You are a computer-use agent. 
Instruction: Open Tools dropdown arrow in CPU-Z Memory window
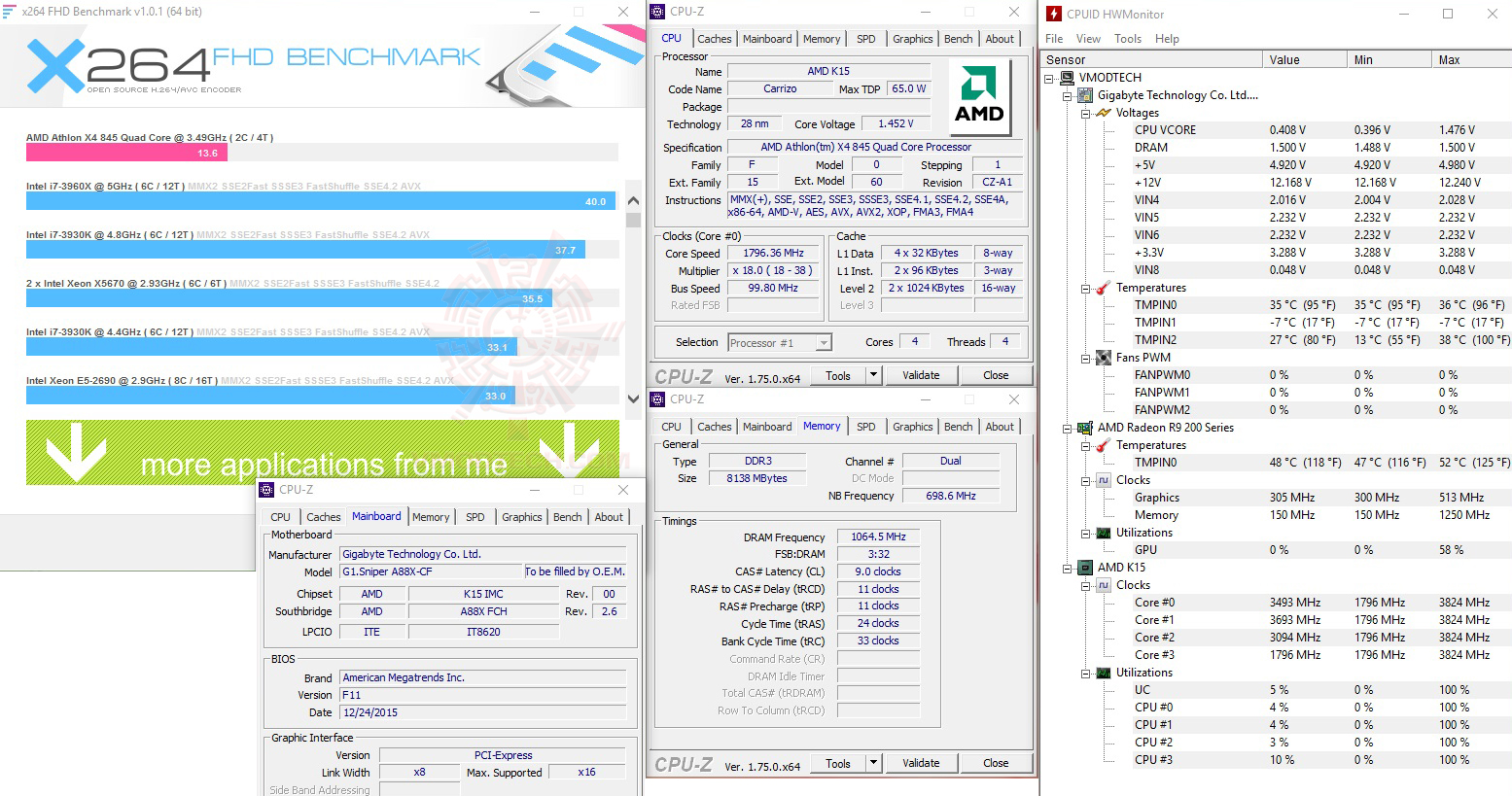pos(873,763)
